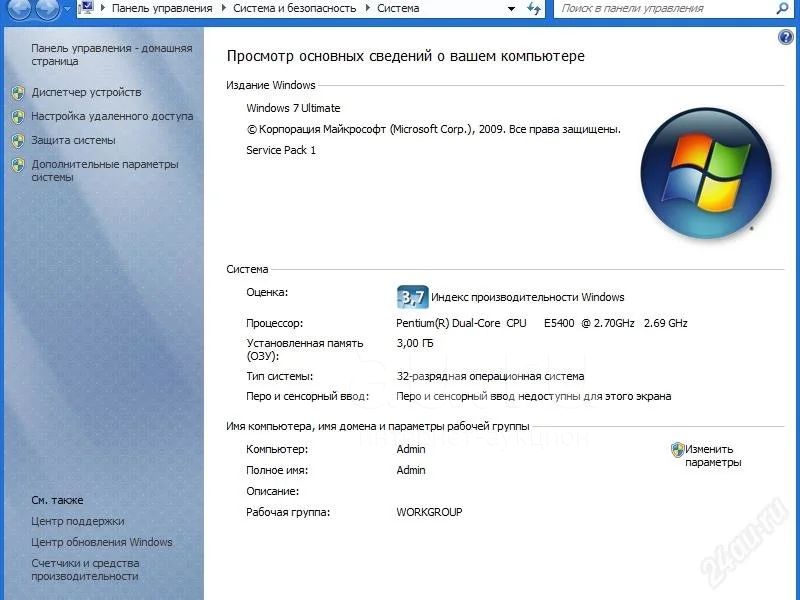Click the computer icon in address bar
Viewport: 800px width, 600px height.
[87, 8]
